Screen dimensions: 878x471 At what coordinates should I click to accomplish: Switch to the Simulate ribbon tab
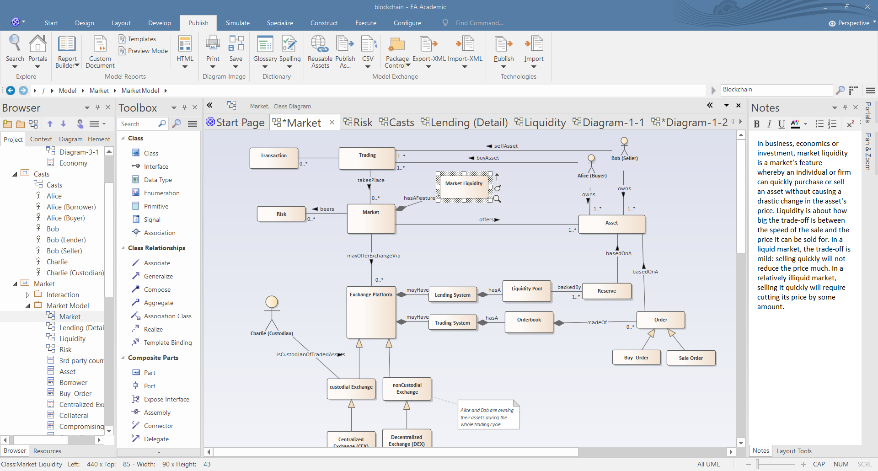pyautogui.click(x=237, y=21)
